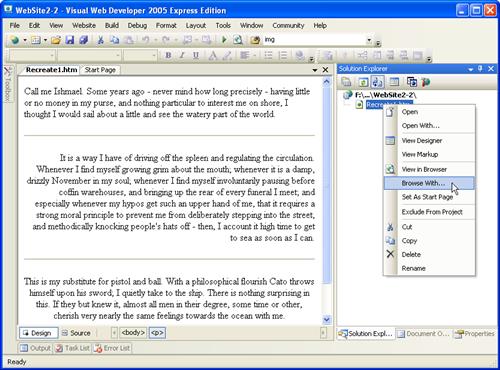Open the Output window tab
500x370 pixels.
point(35,348)
